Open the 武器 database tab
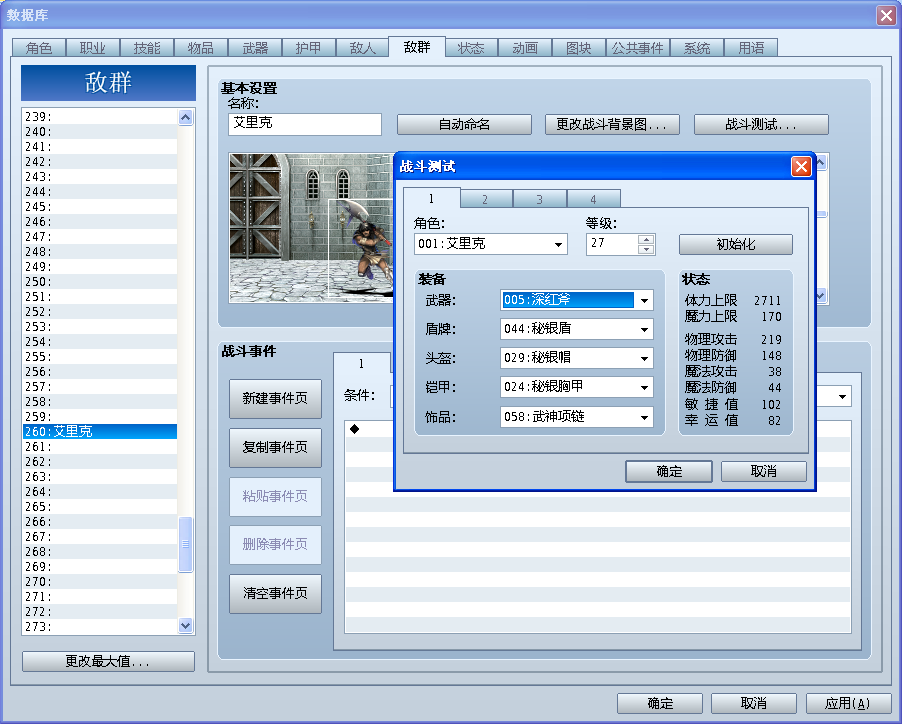Viewport: 902px width, 724px height. [255, 48]
